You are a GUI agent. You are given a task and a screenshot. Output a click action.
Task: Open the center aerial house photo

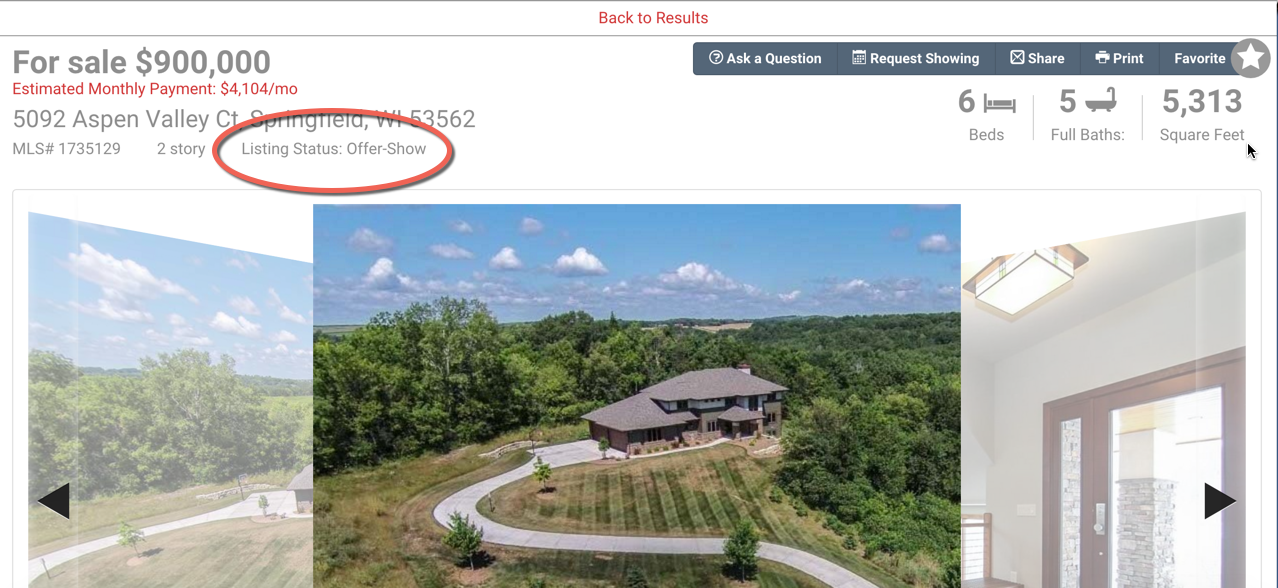(637, 396)
